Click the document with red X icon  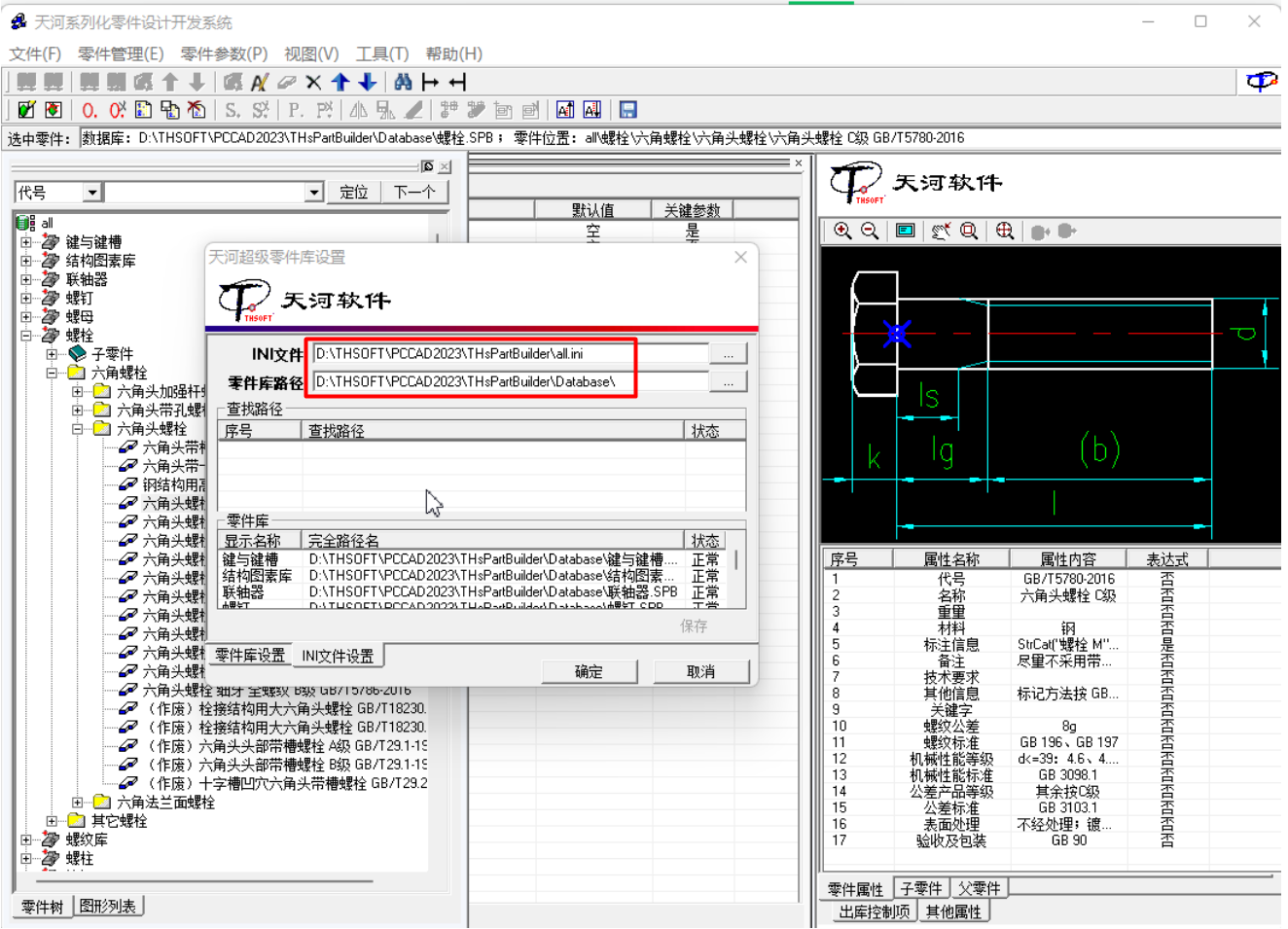click(197, 110)
